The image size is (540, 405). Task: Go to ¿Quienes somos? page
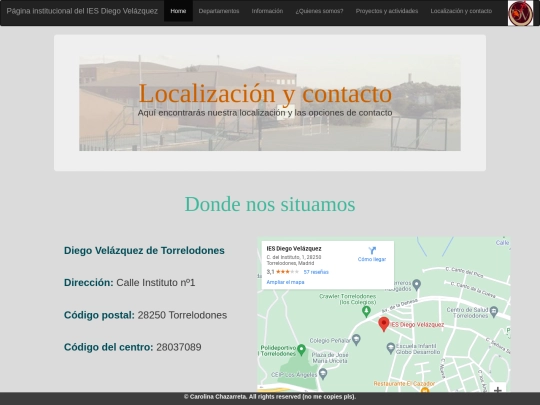coord(319,11)
